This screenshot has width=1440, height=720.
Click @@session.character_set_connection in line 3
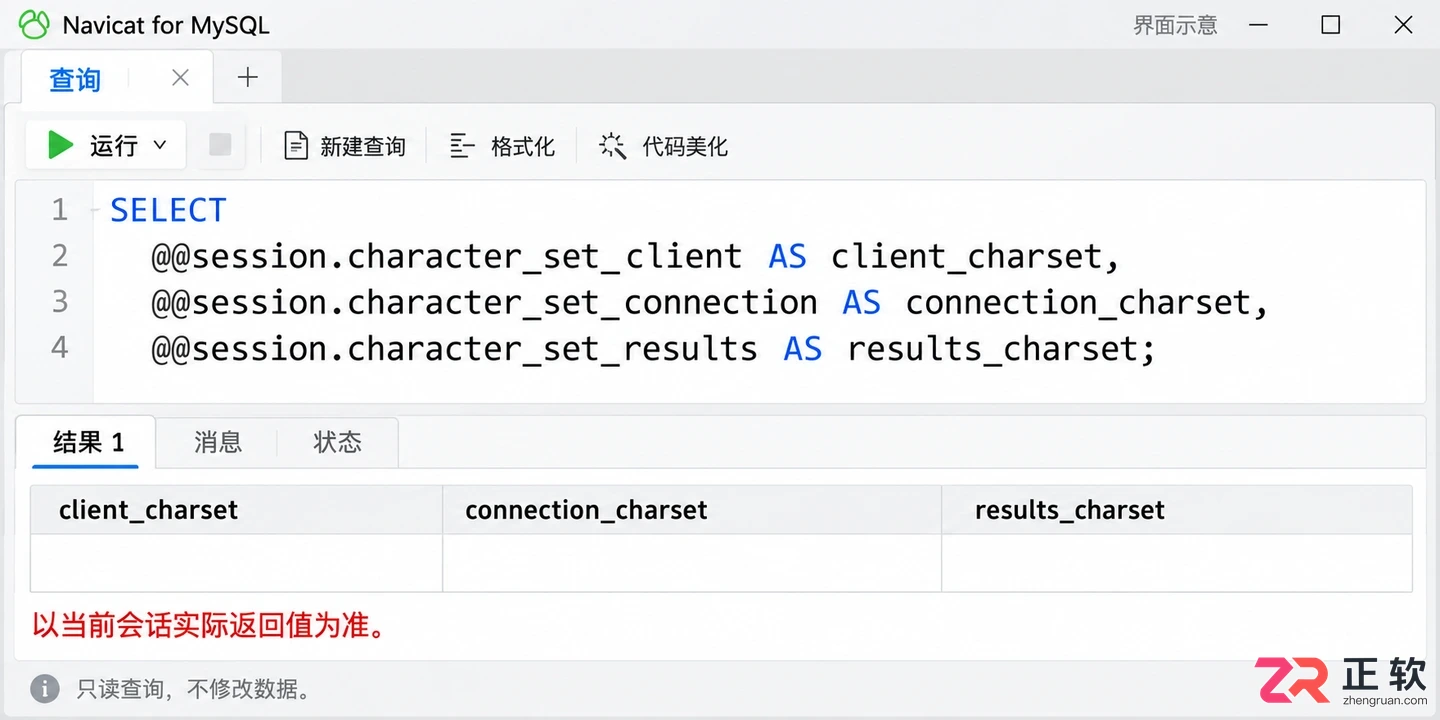click(x=484, y=302)
